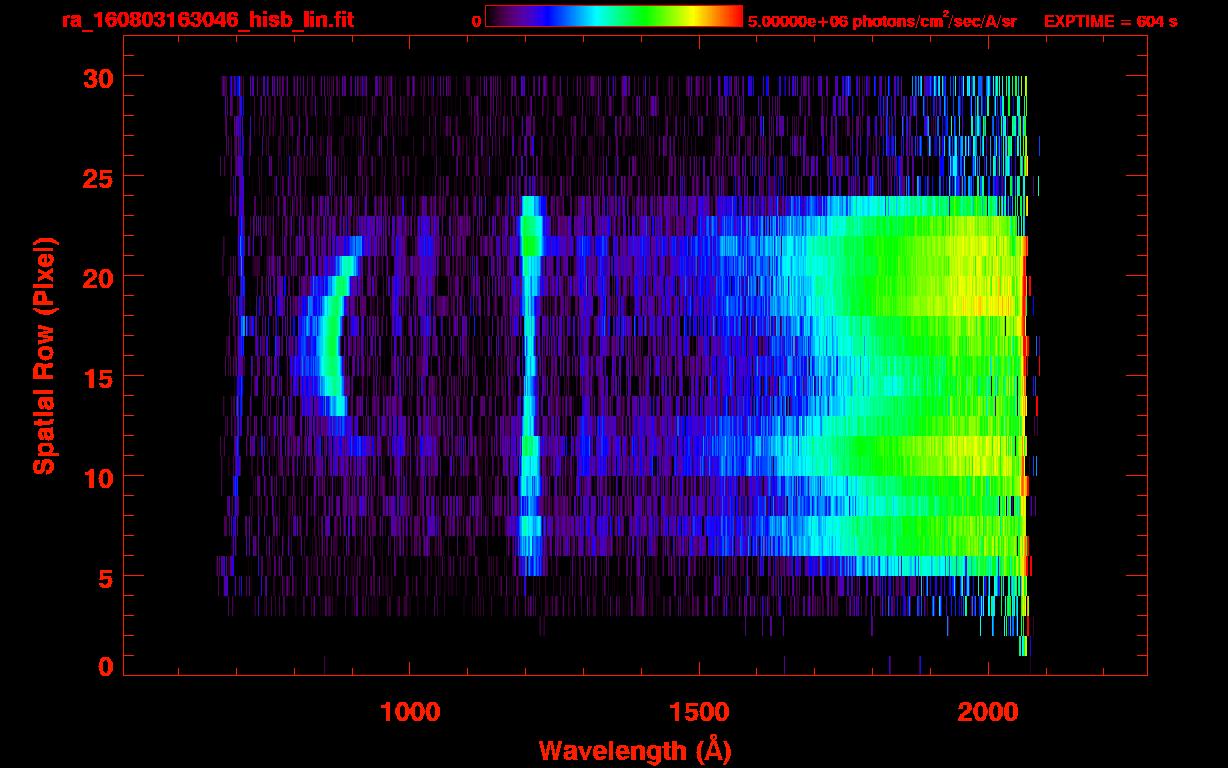Click the 30 spatial row tick label
Viewport: 1228px width, 768px height.
[97, 77]
